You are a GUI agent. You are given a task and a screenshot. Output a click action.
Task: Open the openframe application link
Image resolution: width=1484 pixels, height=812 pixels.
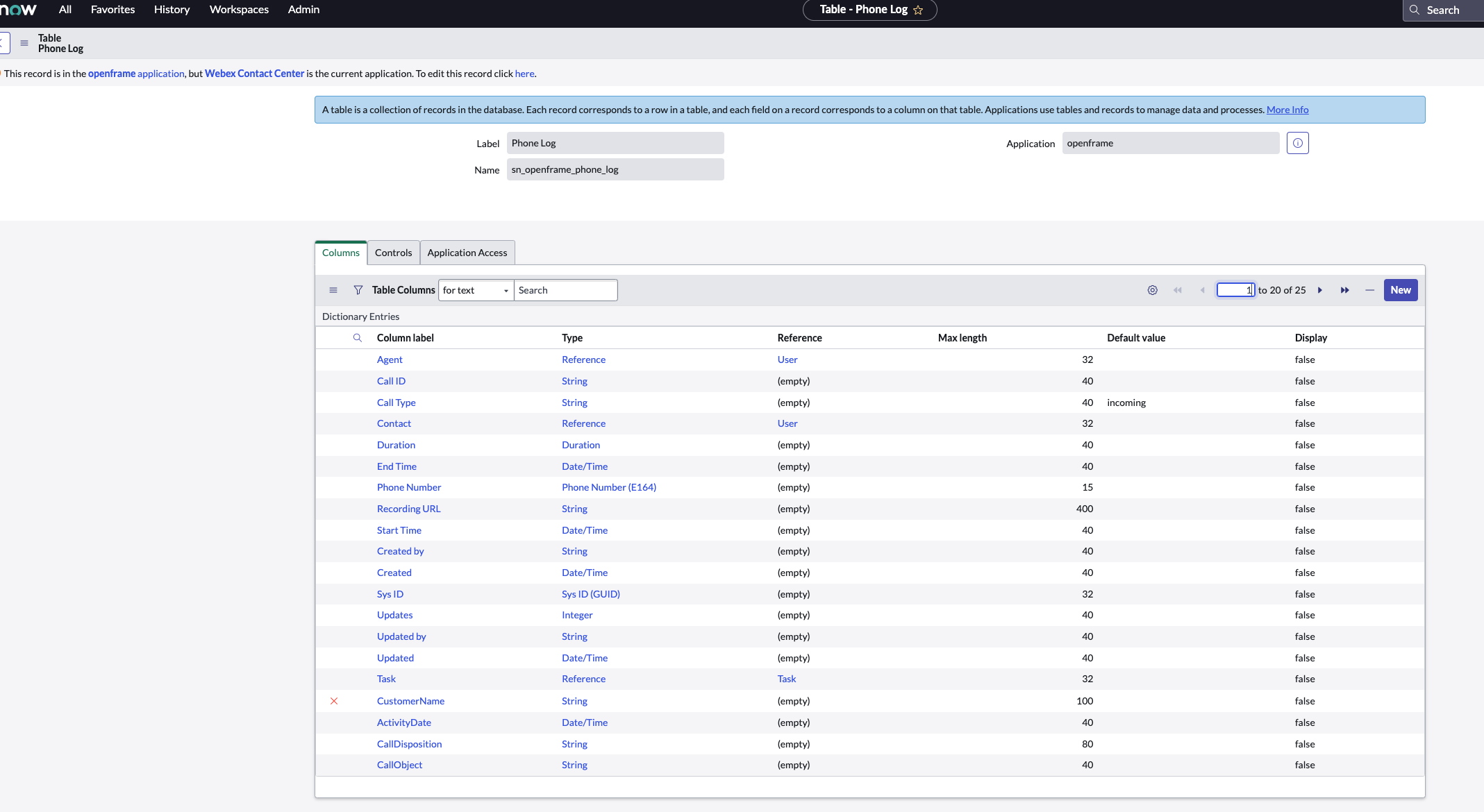click(x=136, y=74)
